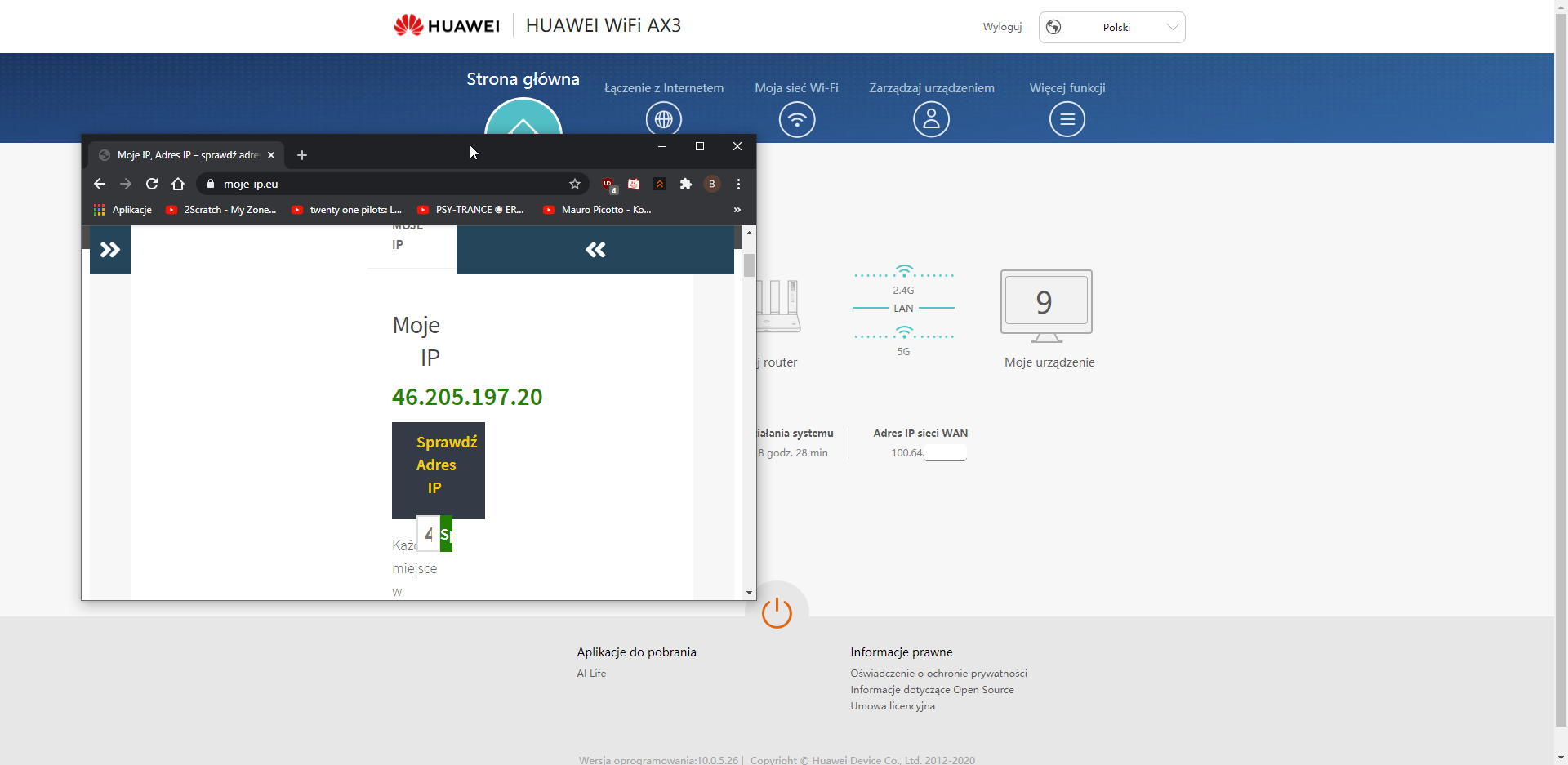Go forward in the Chrome window
This screenshot has width=1568, height=765.
[126, 184]
